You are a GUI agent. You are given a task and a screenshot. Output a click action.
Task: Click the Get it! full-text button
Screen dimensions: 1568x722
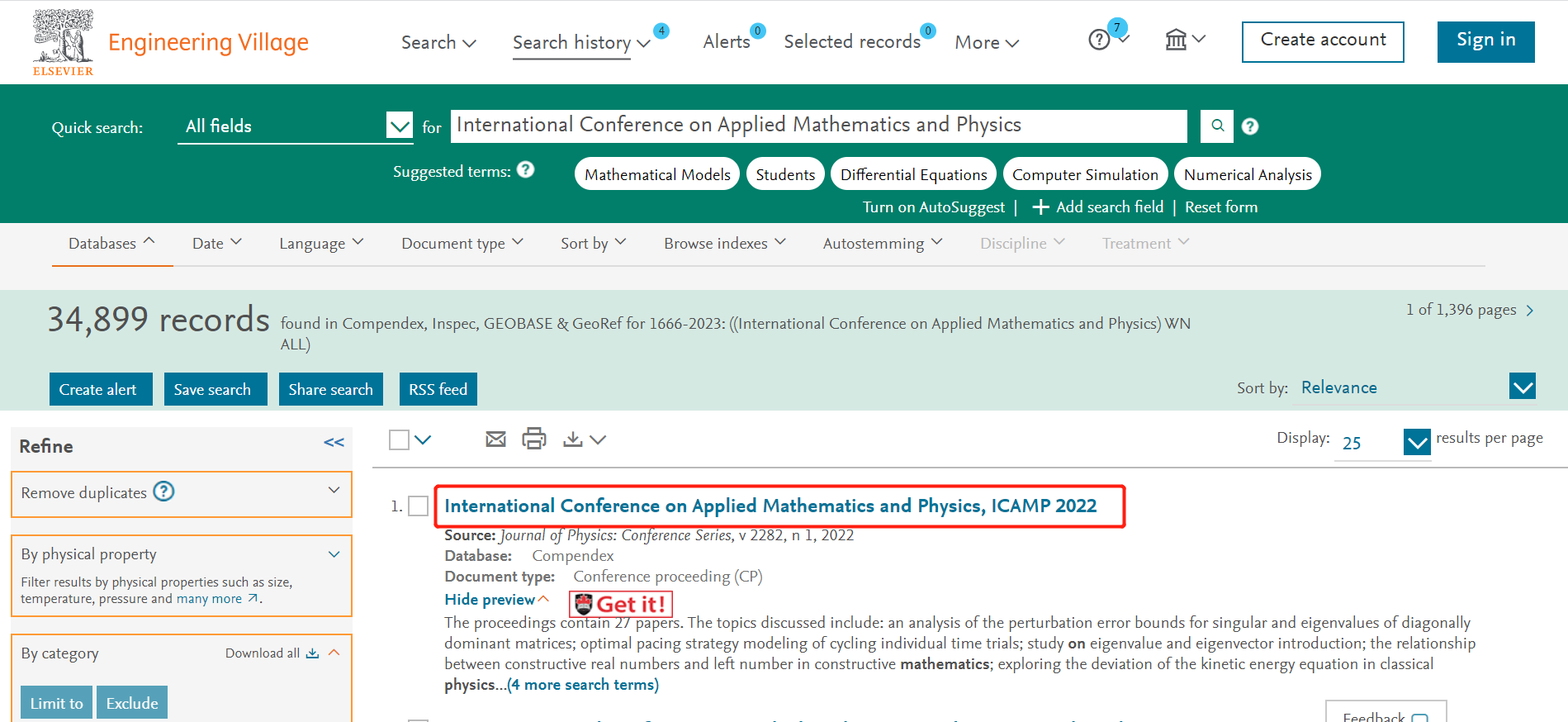(x=621, y=604)
